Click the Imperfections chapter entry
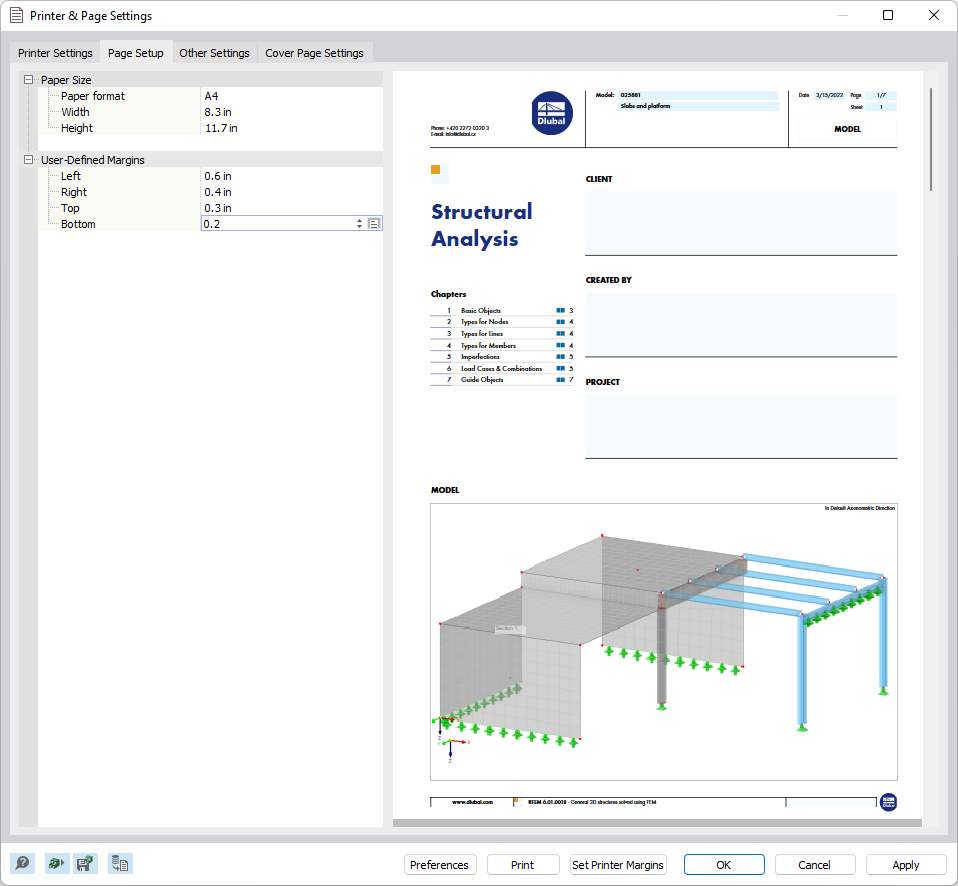 tap(480, 356)
